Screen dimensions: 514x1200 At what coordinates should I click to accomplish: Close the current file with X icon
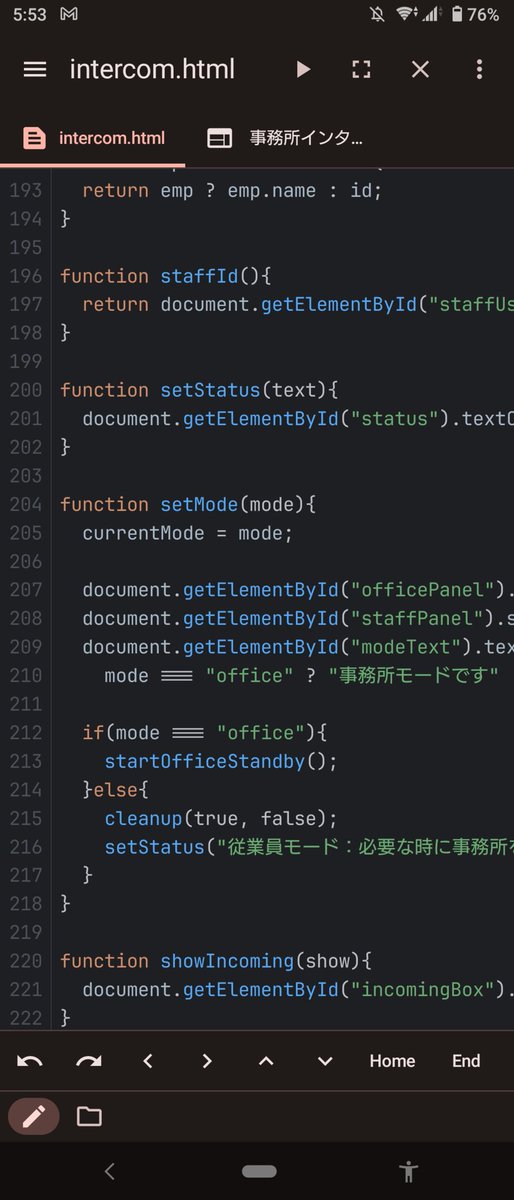[420, 69]
